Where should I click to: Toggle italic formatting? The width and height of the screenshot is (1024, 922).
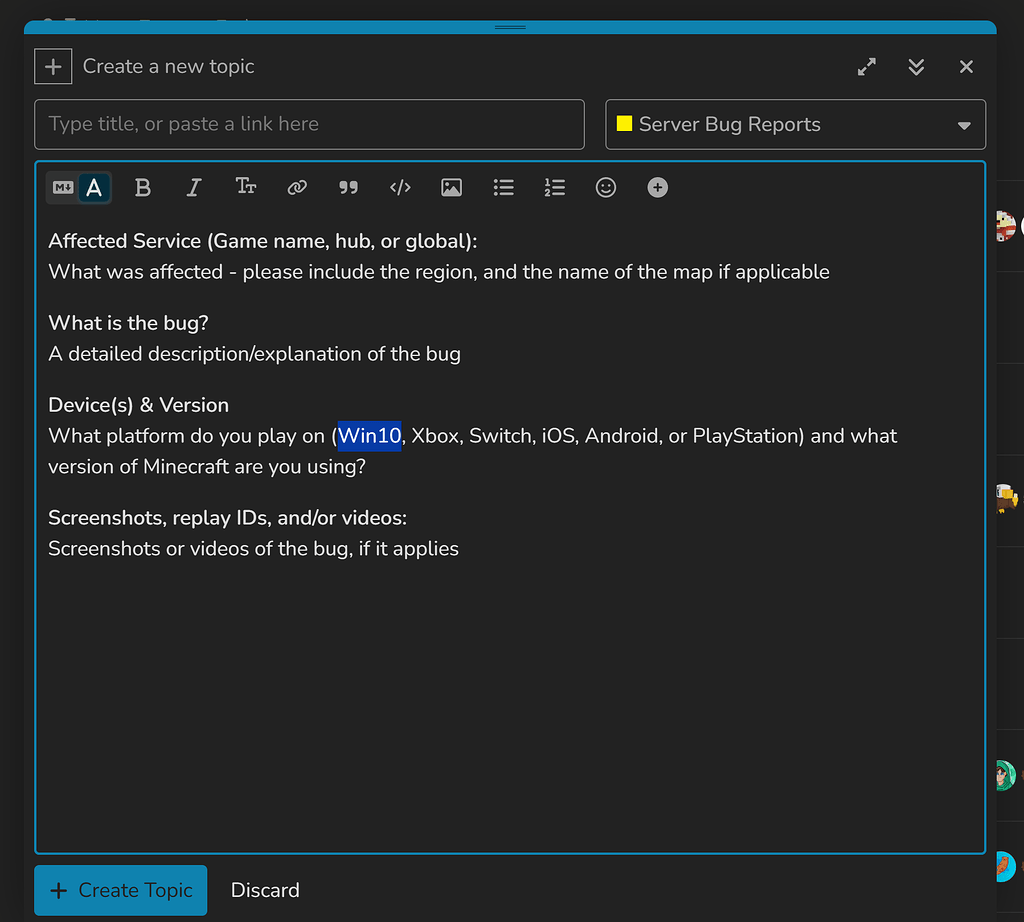click(x=193, y=188)
